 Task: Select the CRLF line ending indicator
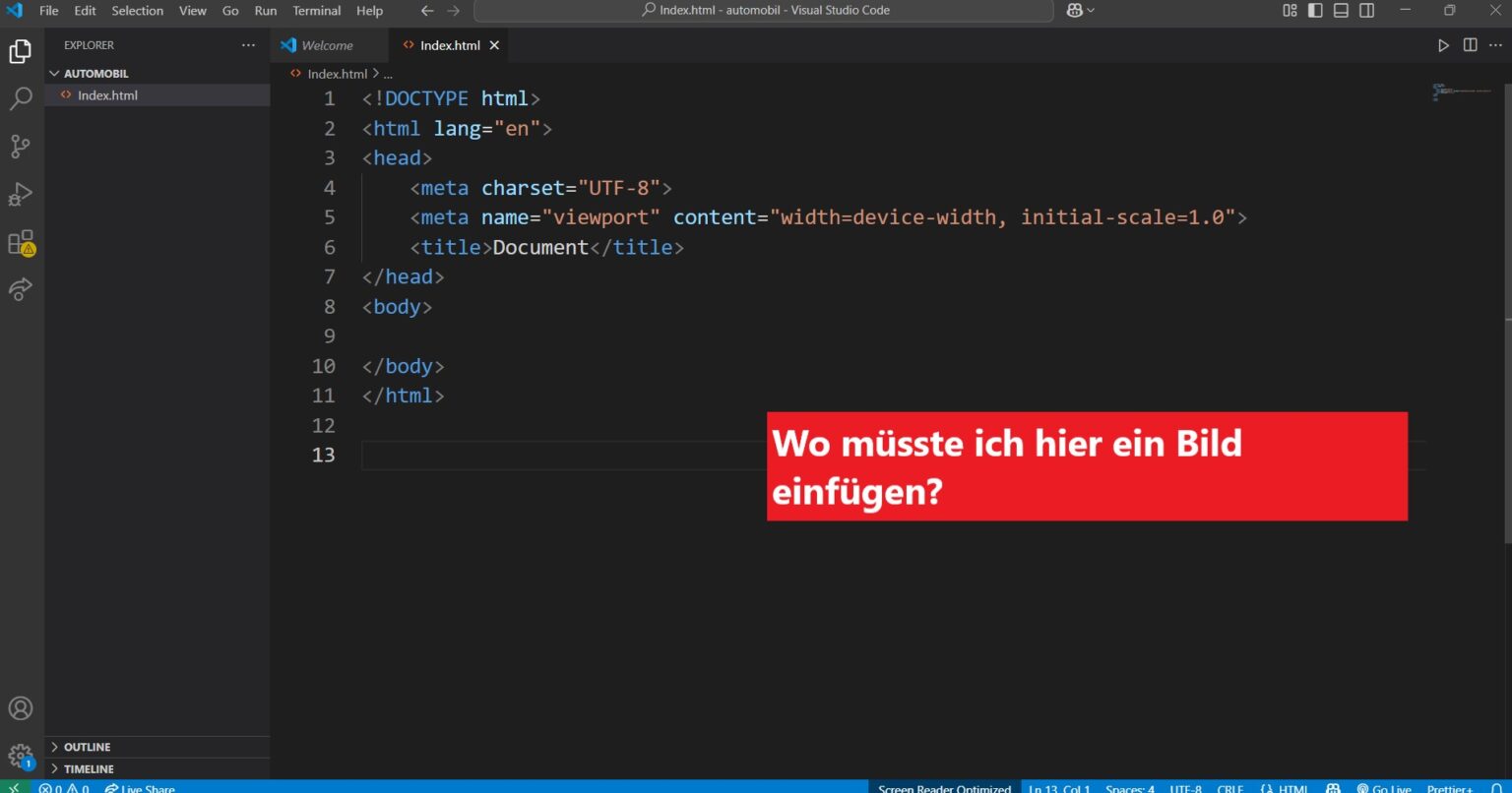(x=1229, y=788)
